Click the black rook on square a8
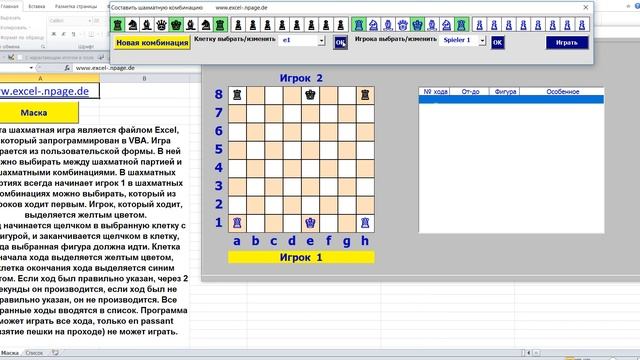The image size is (640, 360). pyautogui.click(x=237, y=95)
